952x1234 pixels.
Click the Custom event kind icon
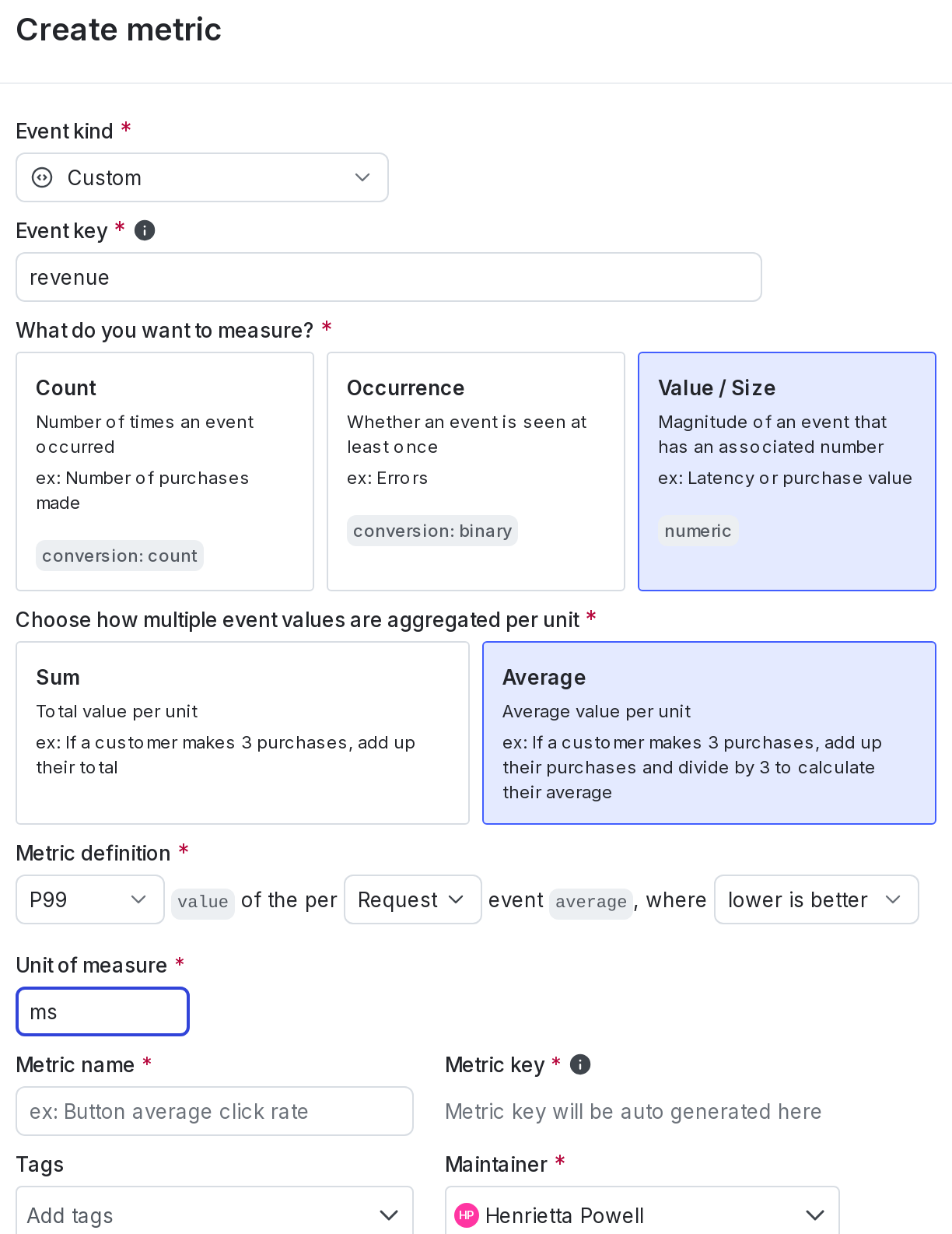41,177
